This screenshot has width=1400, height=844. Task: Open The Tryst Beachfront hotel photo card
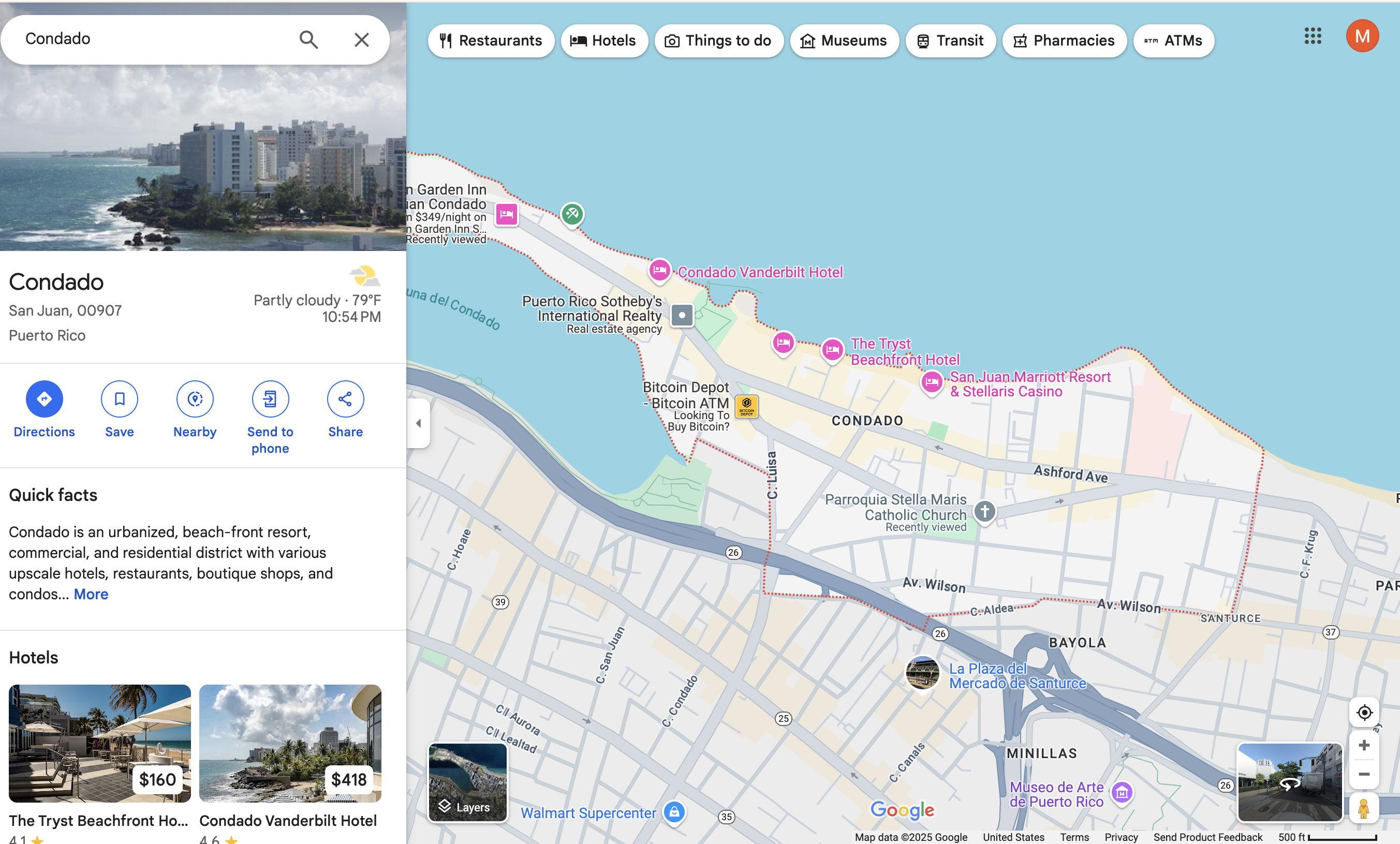coord(99,744)
